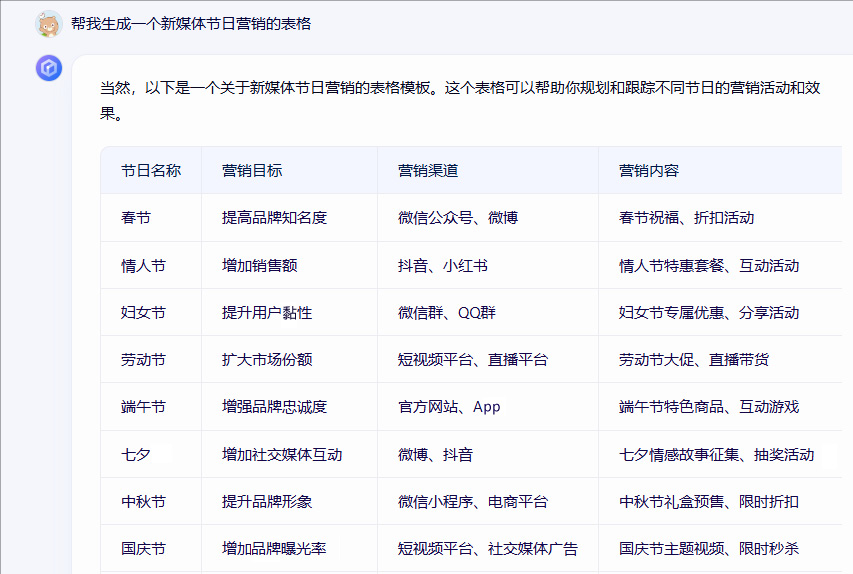Click the 劳动节大促、直播带货 content cell
853x574 pixels.
point(694,360)
